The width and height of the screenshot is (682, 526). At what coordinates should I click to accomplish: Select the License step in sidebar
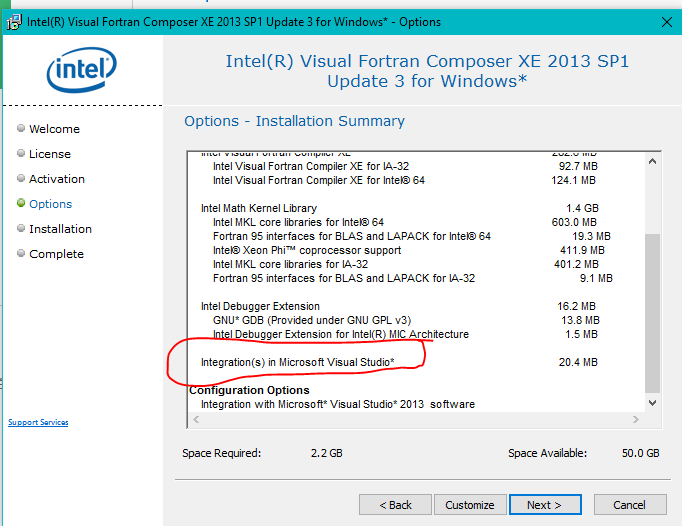(x=50, y=154)
